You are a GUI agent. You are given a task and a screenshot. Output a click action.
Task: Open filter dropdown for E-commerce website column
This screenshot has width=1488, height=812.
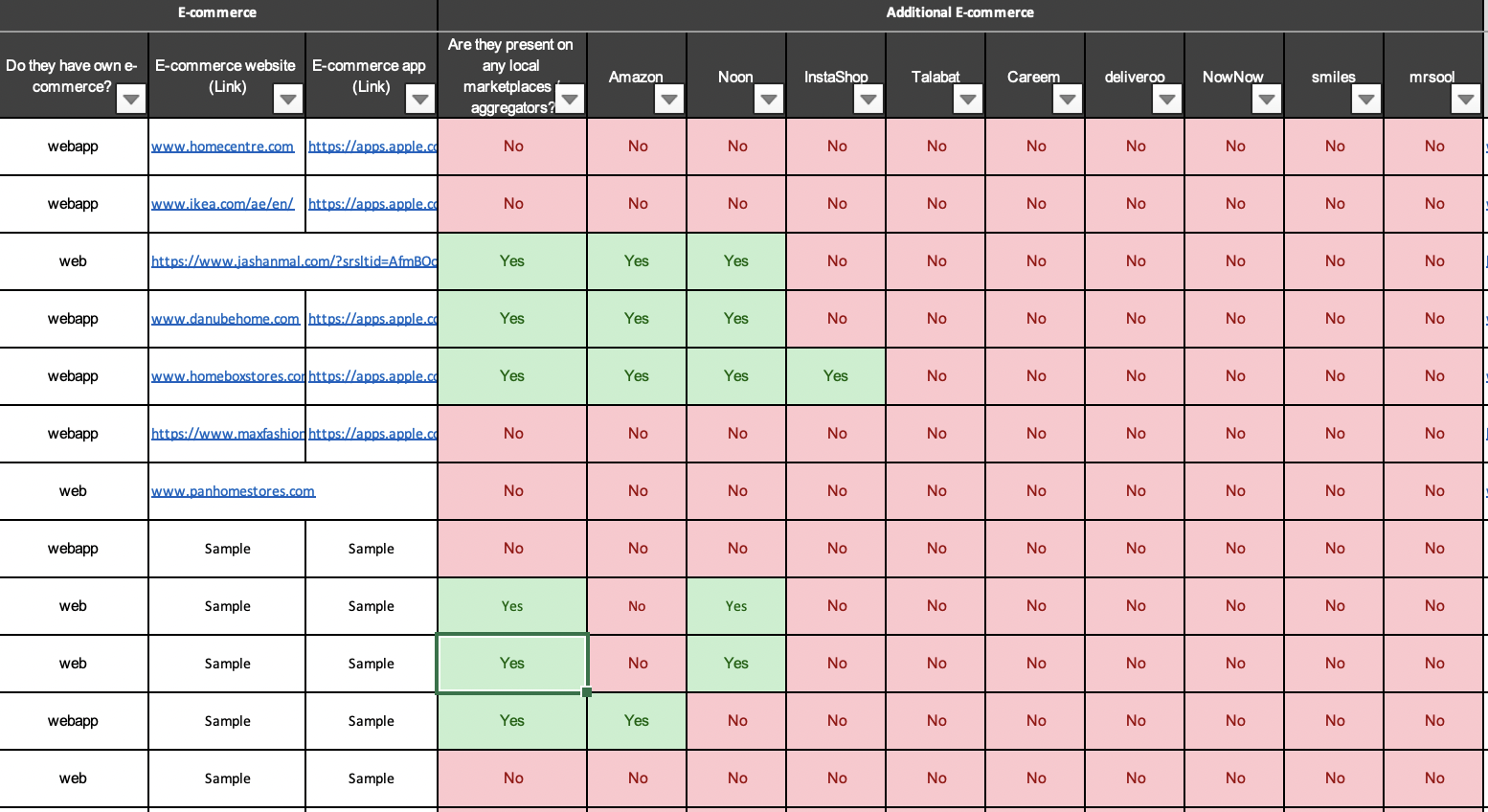tap(288, 99)
